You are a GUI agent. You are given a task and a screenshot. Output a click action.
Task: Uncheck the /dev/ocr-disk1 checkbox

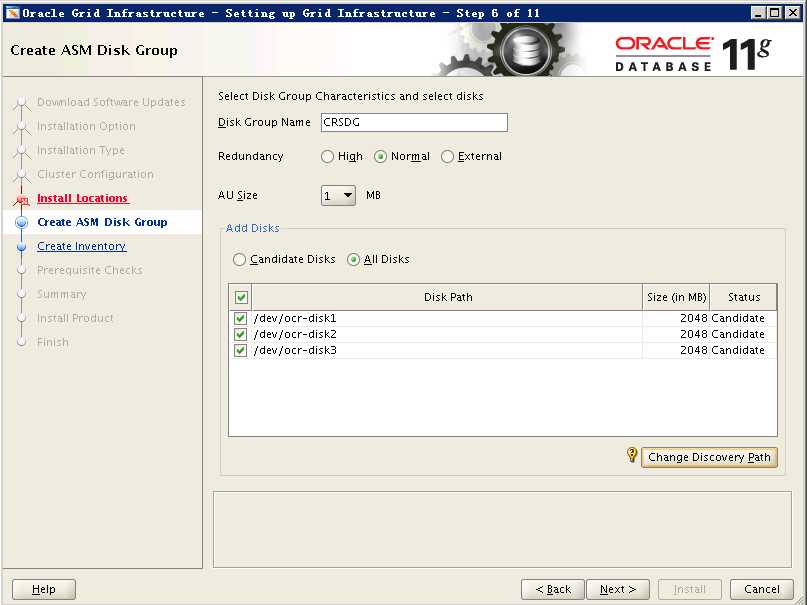(240, 318)
